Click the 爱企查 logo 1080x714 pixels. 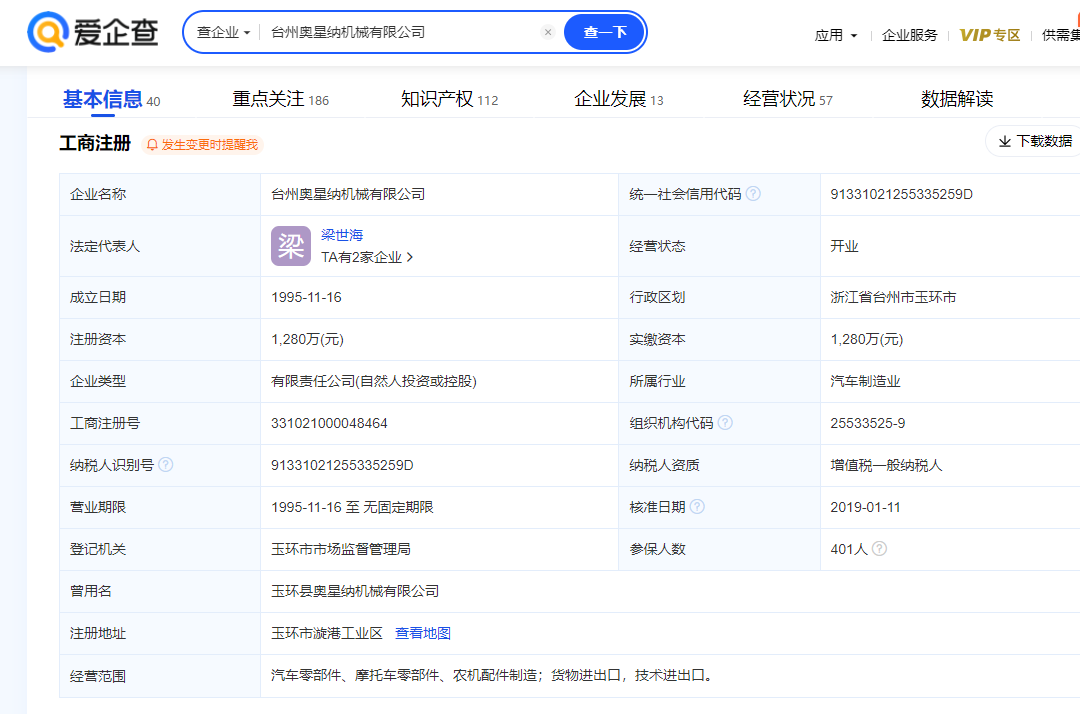tap(93, 32)
